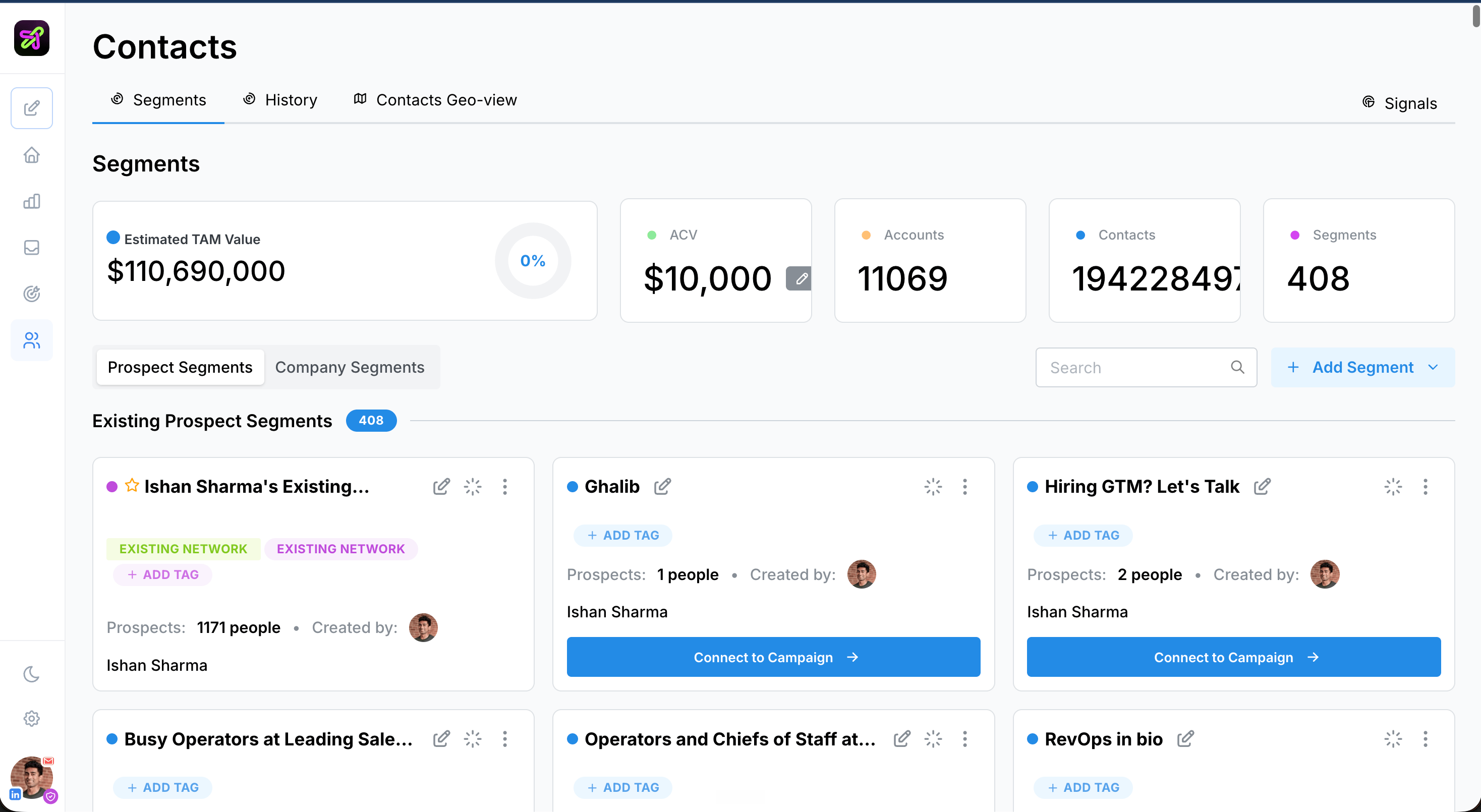1481x812 pixels.
Task: Click the Accounts 11069 stat card
Action: pyautogui.click(x=930, y=261)
